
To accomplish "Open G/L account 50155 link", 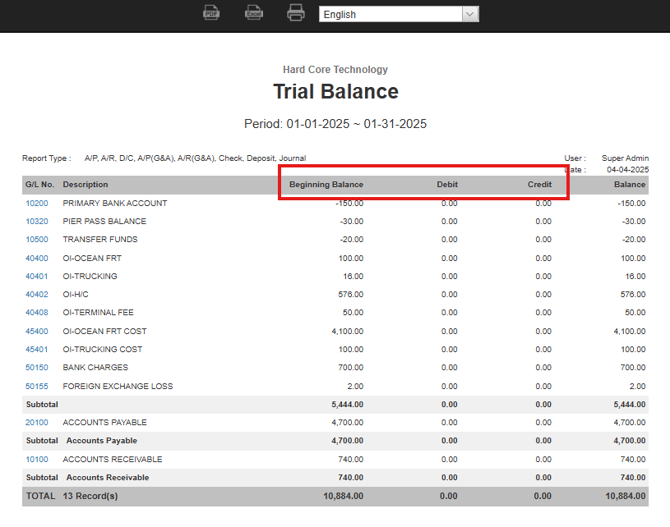I will tap(37, 386).
